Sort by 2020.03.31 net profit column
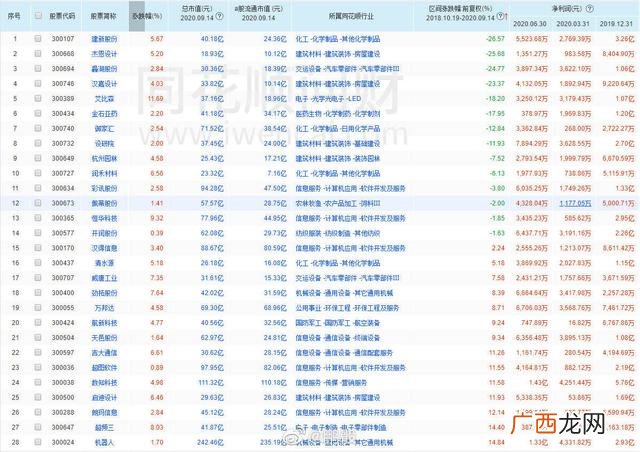Viewport: 640px width, 452px height. (x=573, y=24)
